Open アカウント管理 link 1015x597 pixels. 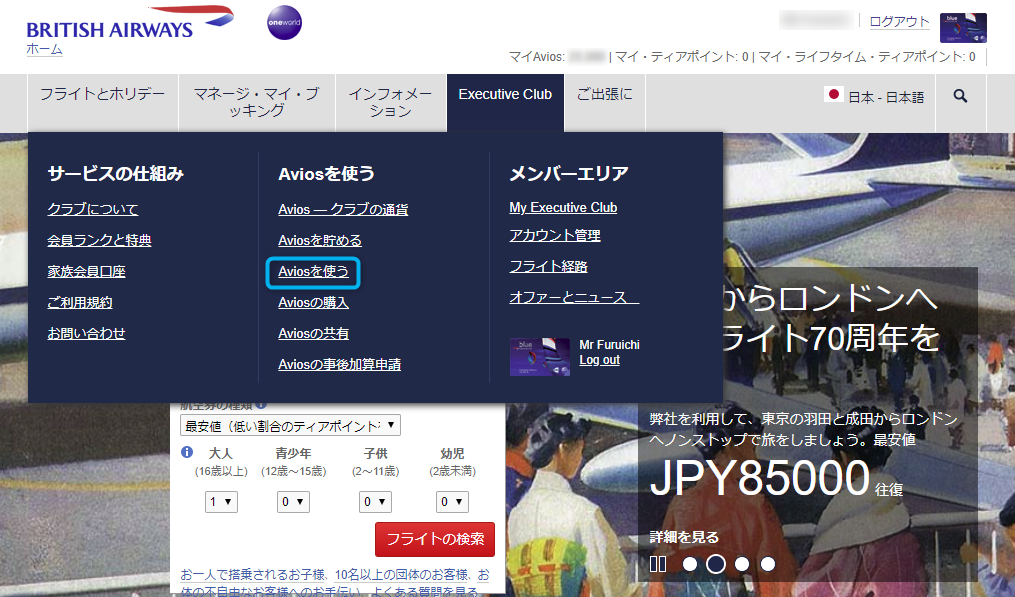(x=555, y=235)
